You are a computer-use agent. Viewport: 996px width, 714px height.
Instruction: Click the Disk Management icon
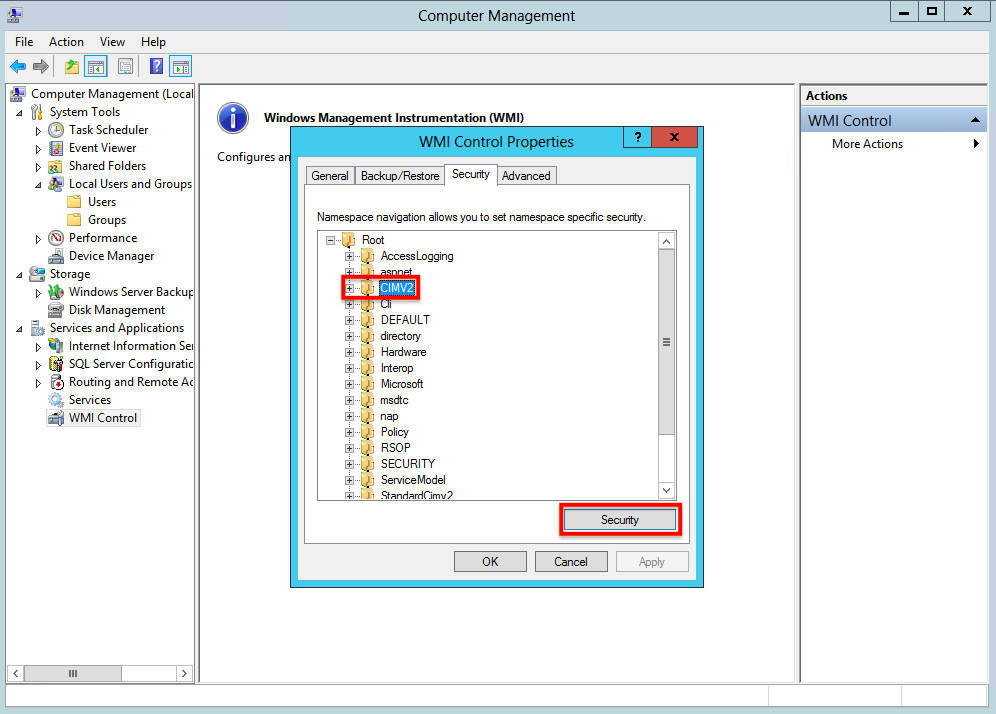tap(57, 310)
